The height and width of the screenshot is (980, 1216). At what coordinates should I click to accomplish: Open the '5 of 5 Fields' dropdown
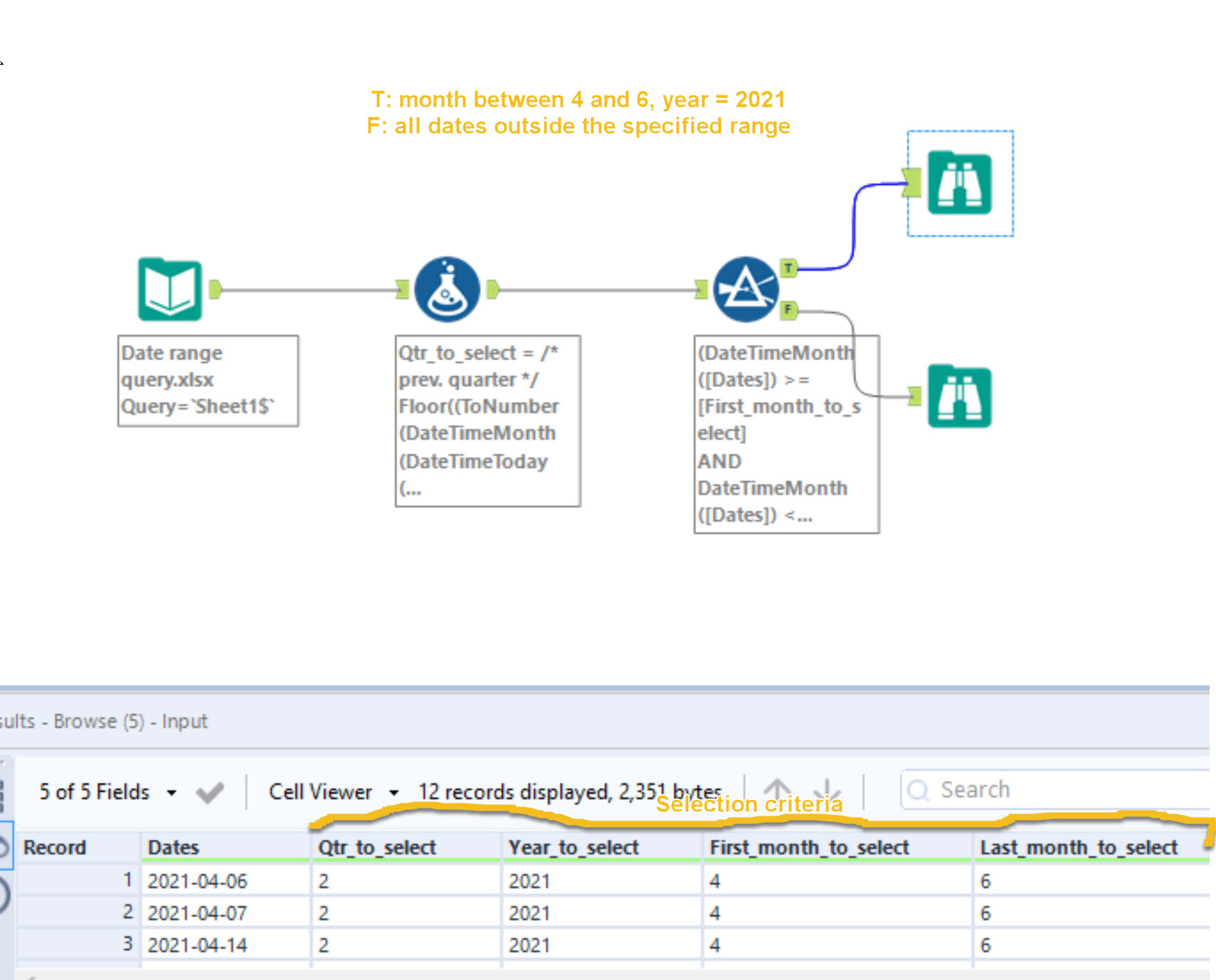pyautogui.click(x=93, y=791)
